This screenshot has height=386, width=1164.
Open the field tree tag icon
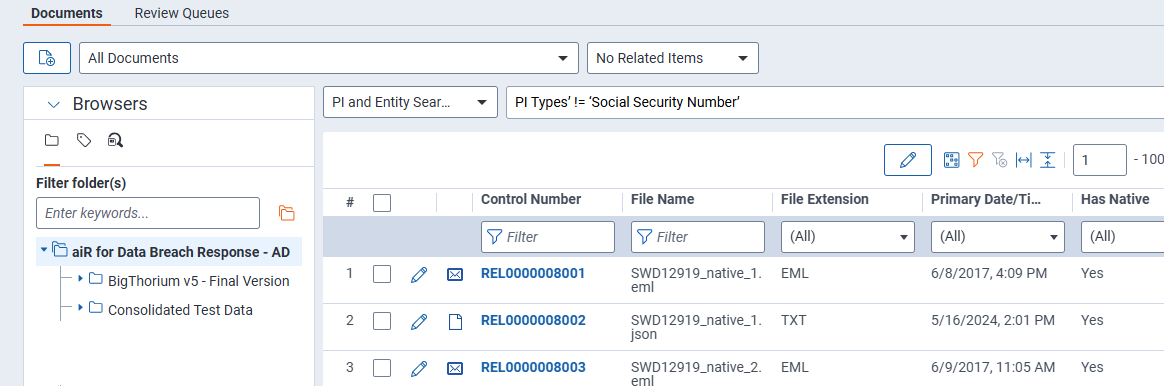(84, 140)
